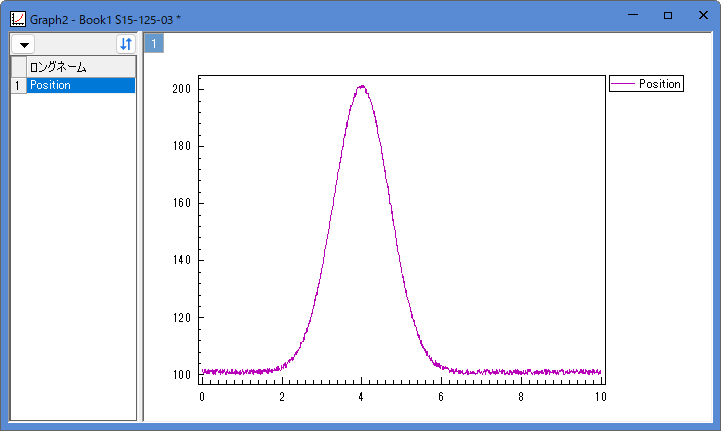Click the Graph2 window title icon
721x431 pixels.
click(x=18, y=19)
